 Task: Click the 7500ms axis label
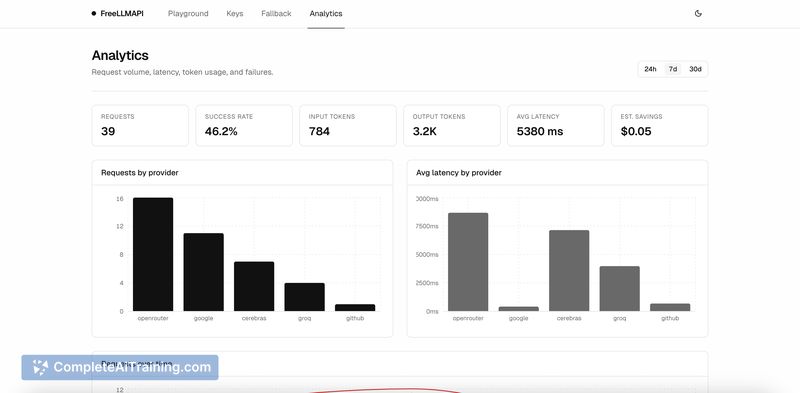click(x=427, y=226)
